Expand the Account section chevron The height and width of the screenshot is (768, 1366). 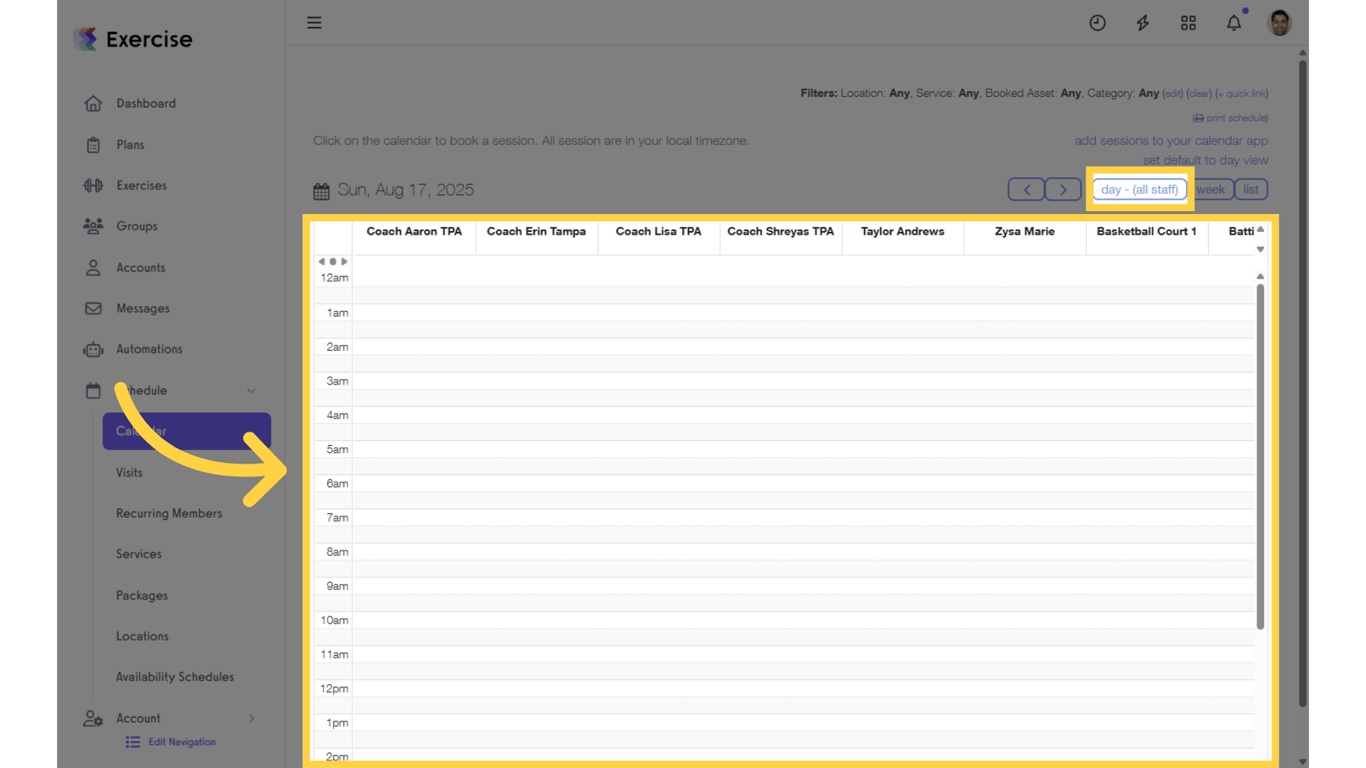coord(251,718)
